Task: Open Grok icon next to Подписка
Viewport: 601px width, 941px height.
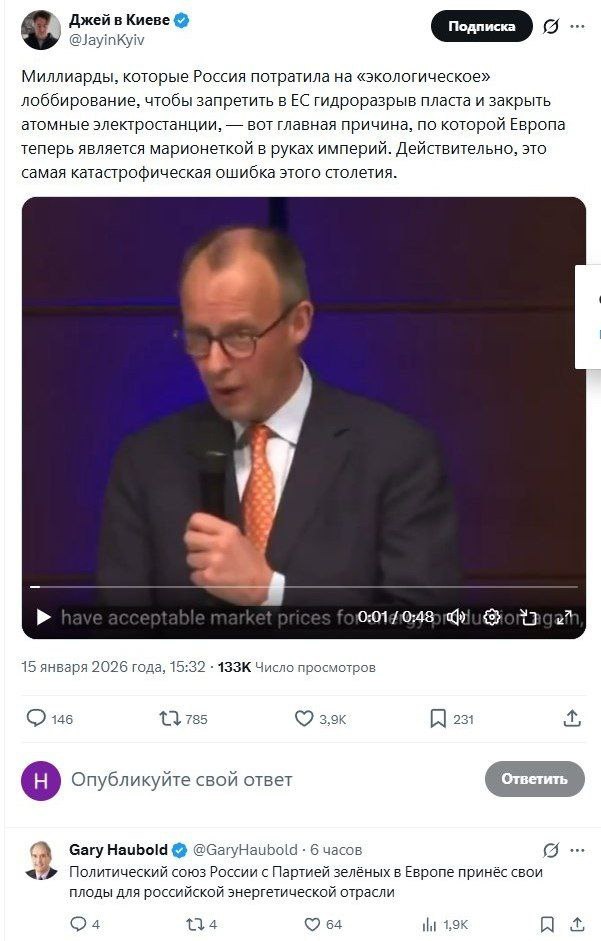Action: tap(551, 27)
